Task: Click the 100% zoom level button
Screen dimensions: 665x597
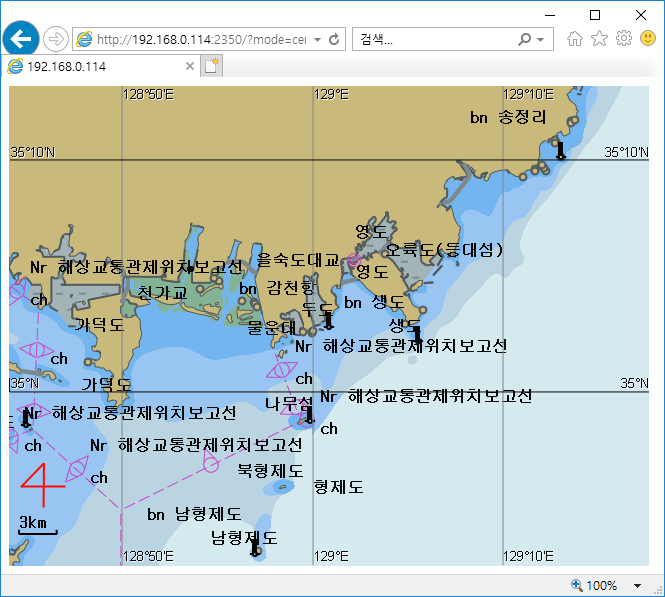Action: click(594, 585)
